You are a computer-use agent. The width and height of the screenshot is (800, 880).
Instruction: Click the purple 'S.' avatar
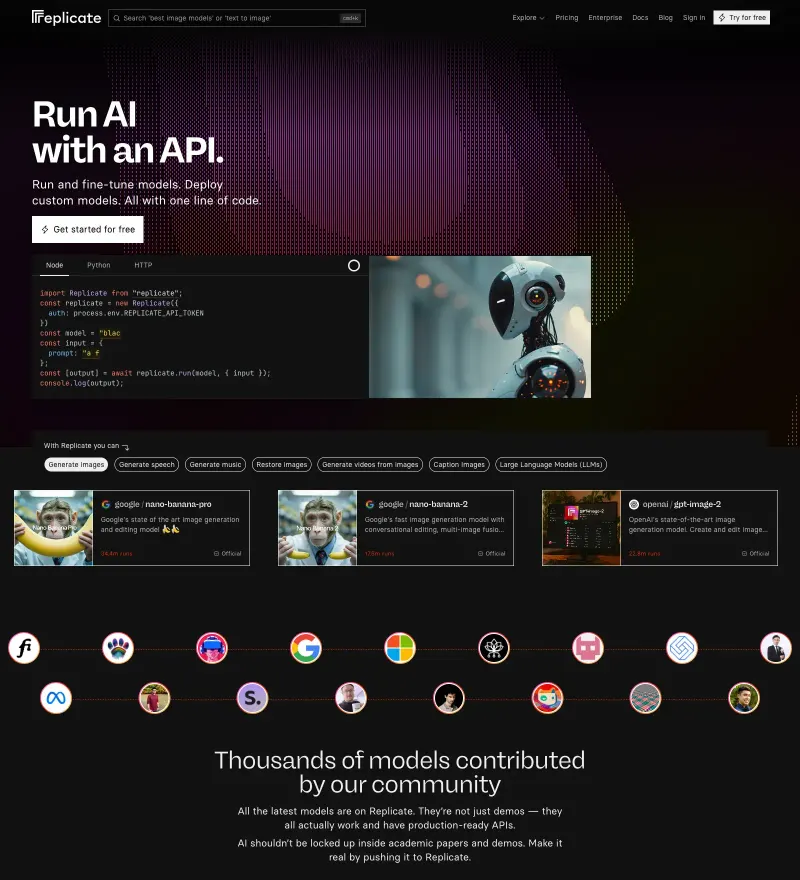(253, 698)
